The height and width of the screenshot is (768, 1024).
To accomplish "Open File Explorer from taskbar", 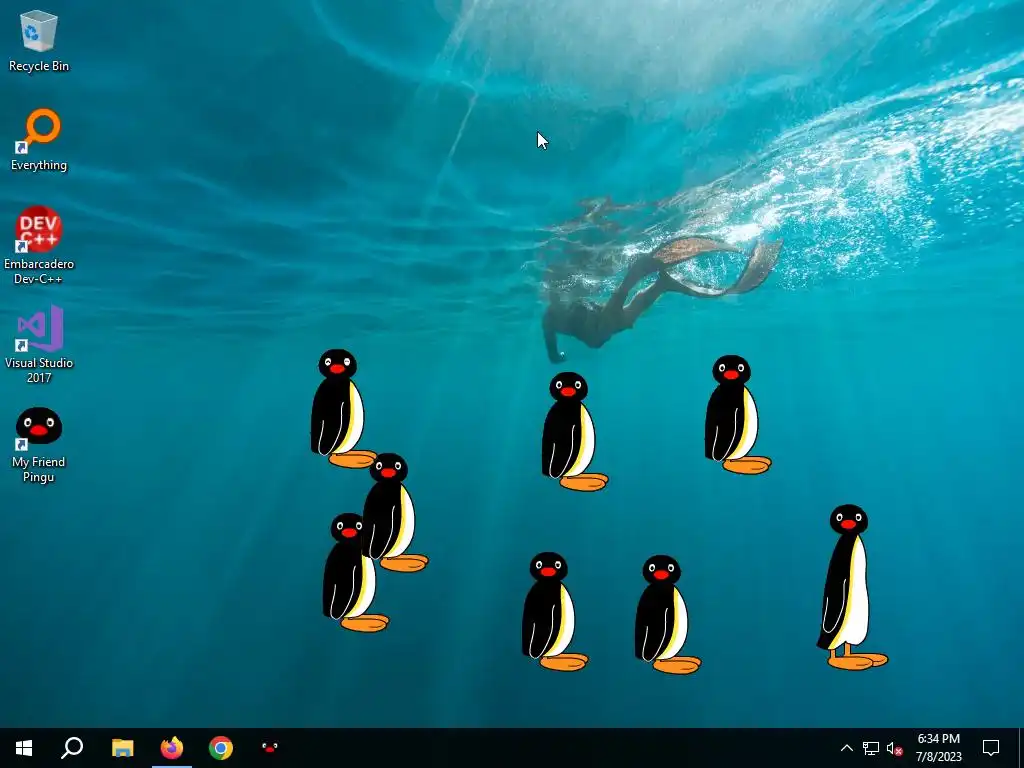I will coord(122,748).
